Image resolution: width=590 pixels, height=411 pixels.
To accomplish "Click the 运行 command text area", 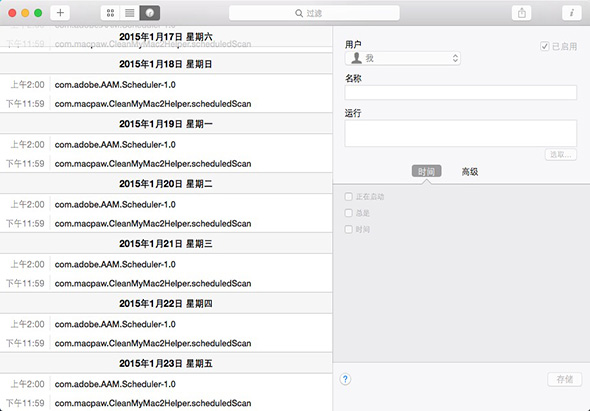I will coord(461,133).
